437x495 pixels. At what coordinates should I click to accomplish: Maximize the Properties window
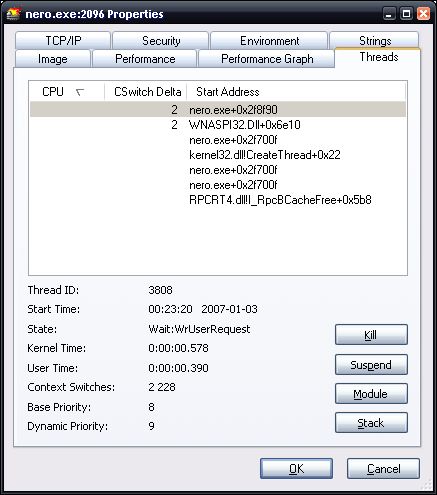pyautogui.click(x=406, y=14)
